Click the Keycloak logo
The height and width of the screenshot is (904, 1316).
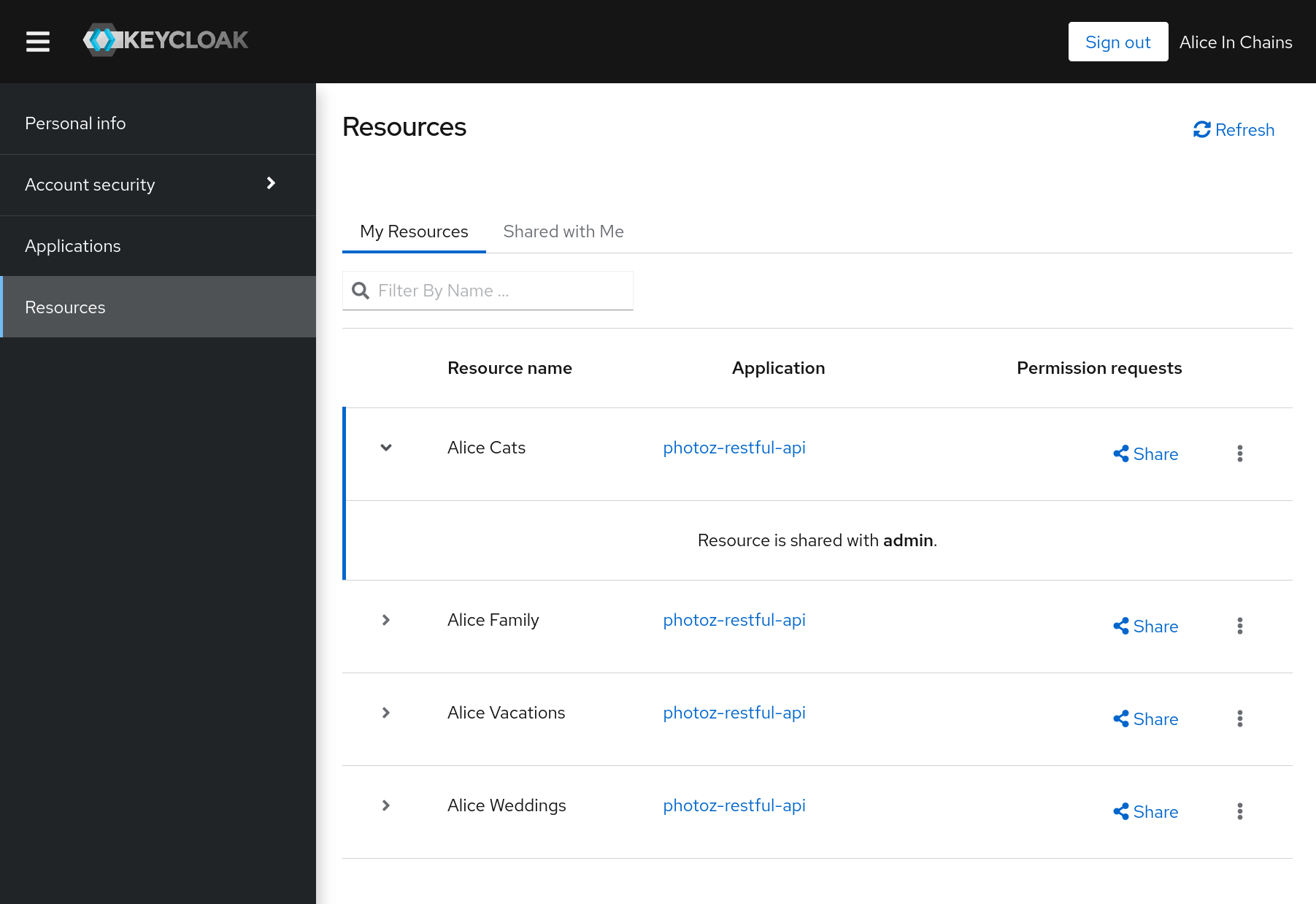tap(166, 40)
